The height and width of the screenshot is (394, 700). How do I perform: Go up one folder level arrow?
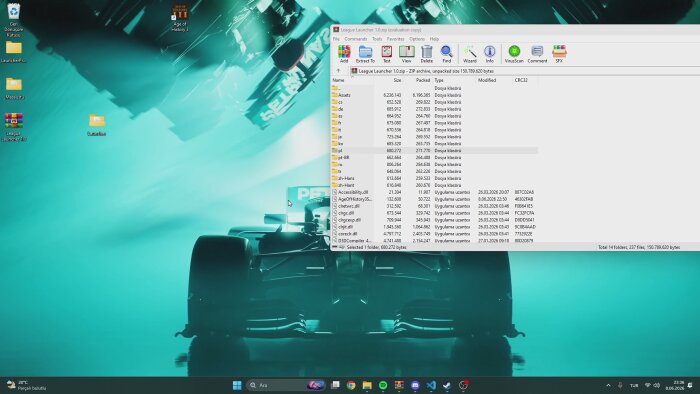pyautogui.click(x=338, y=71)
